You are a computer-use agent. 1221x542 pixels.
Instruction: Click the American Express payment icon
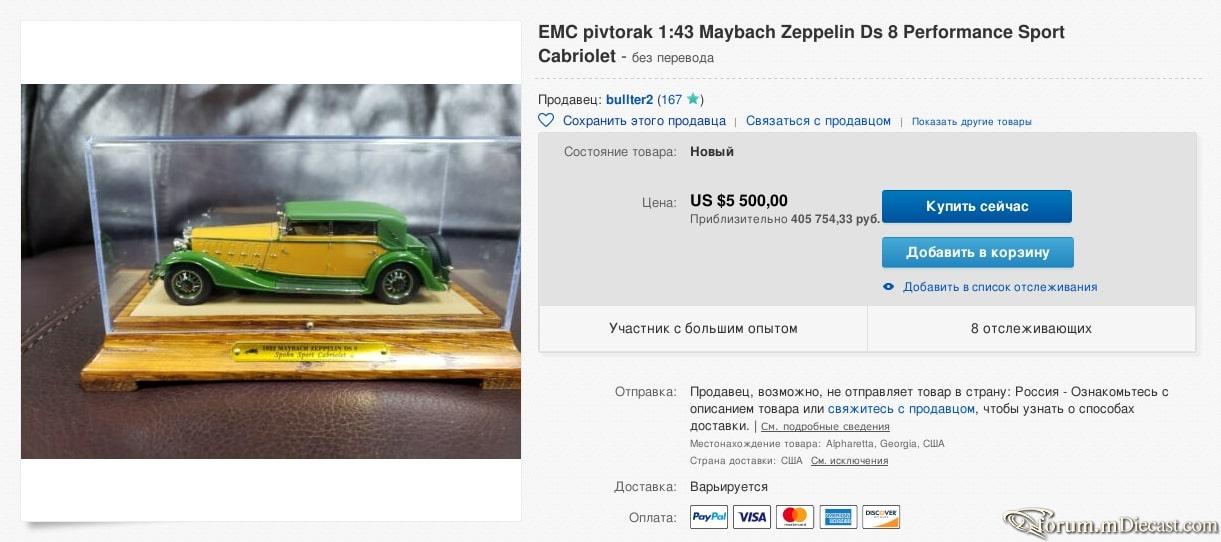click(x=838, y=517)
